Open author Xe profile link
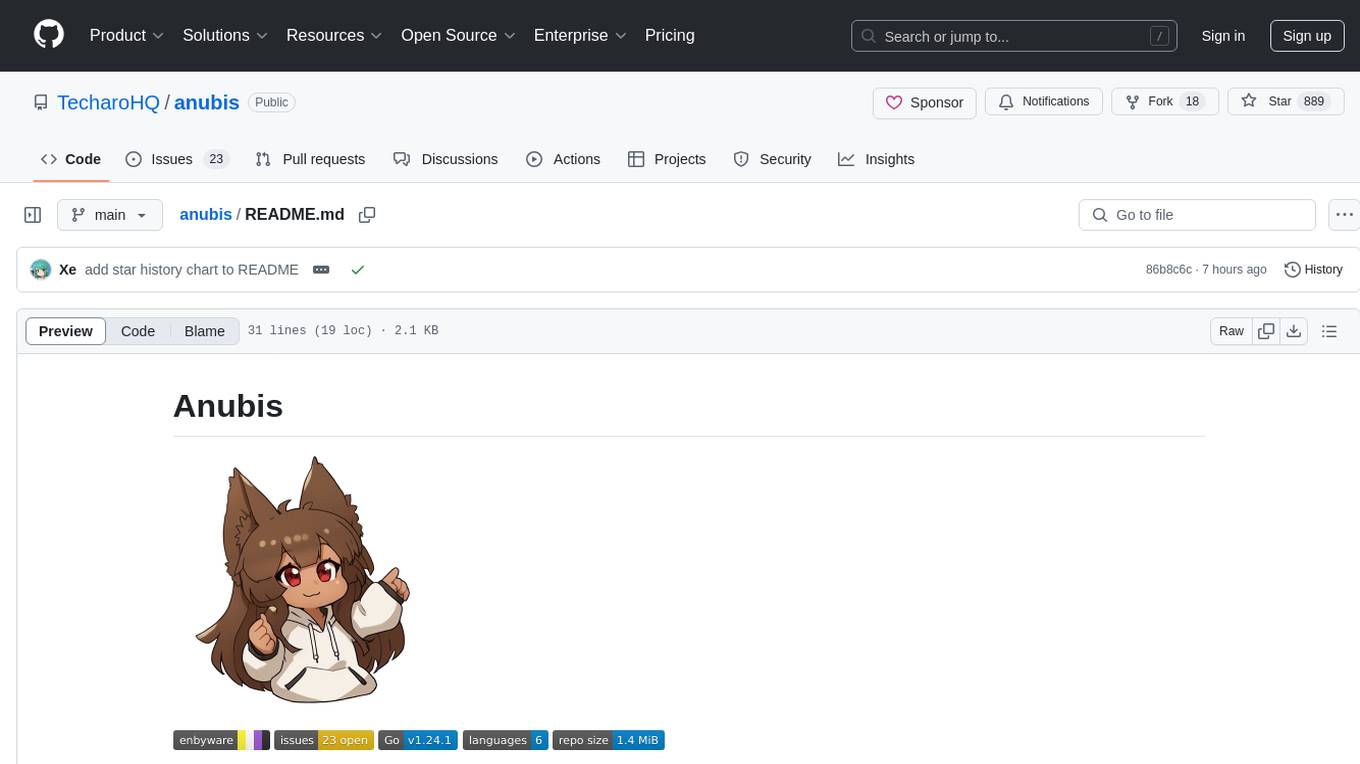This screenshot has width=1360, height=764. [68, 270]
